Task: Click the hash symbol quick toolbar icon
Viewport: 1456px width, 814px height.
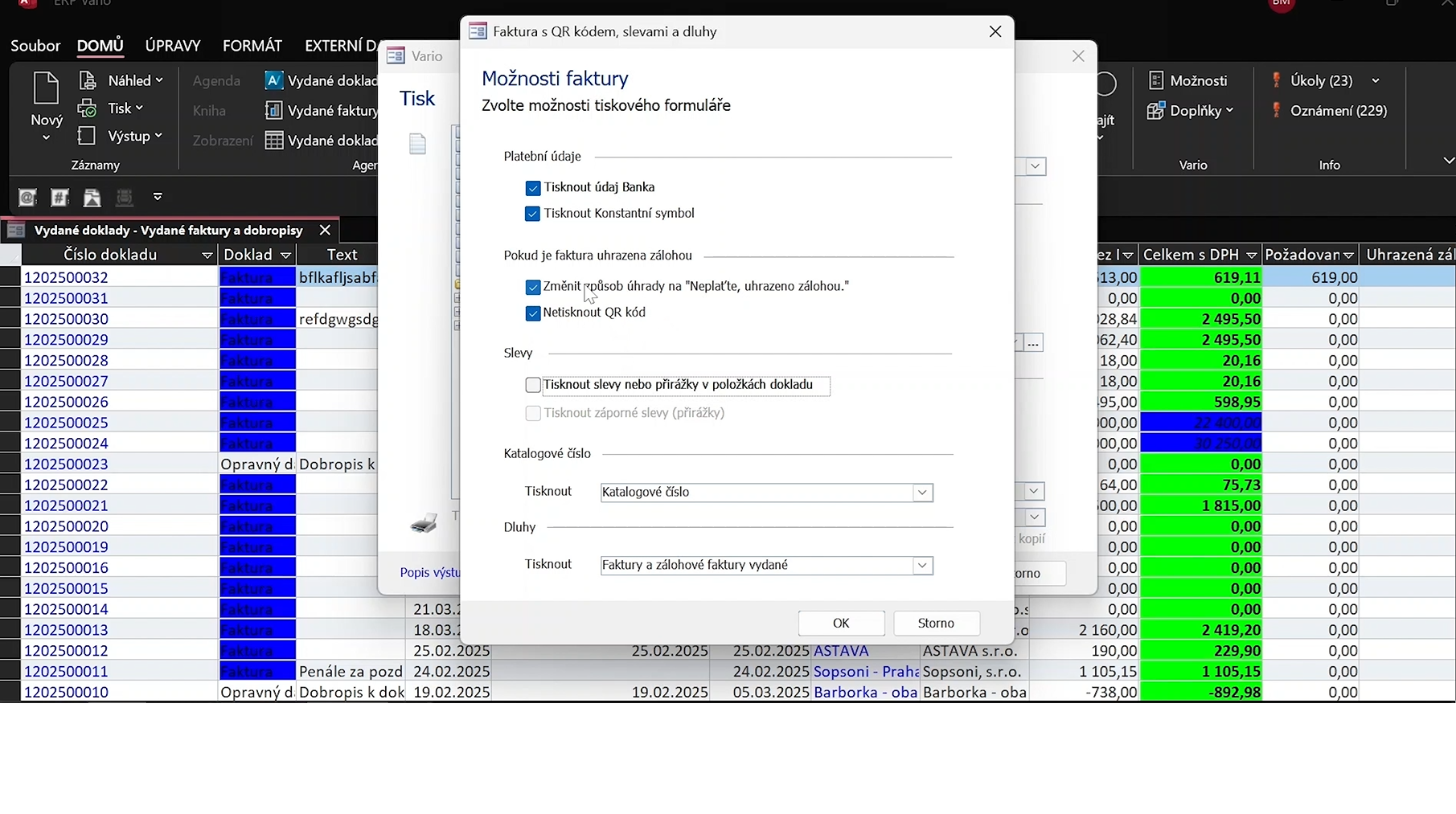Action: coord(59,197)
